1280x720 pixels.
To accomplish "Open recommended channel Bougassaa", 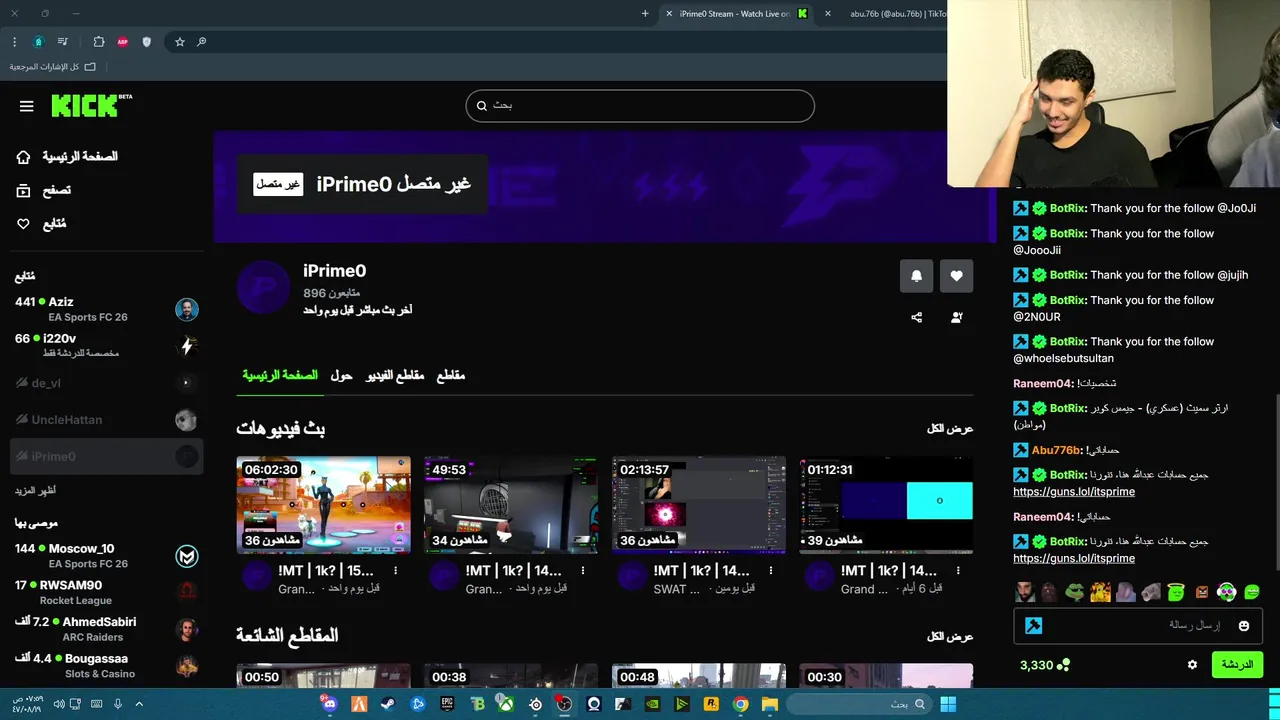I will click(x=106, y=666).
